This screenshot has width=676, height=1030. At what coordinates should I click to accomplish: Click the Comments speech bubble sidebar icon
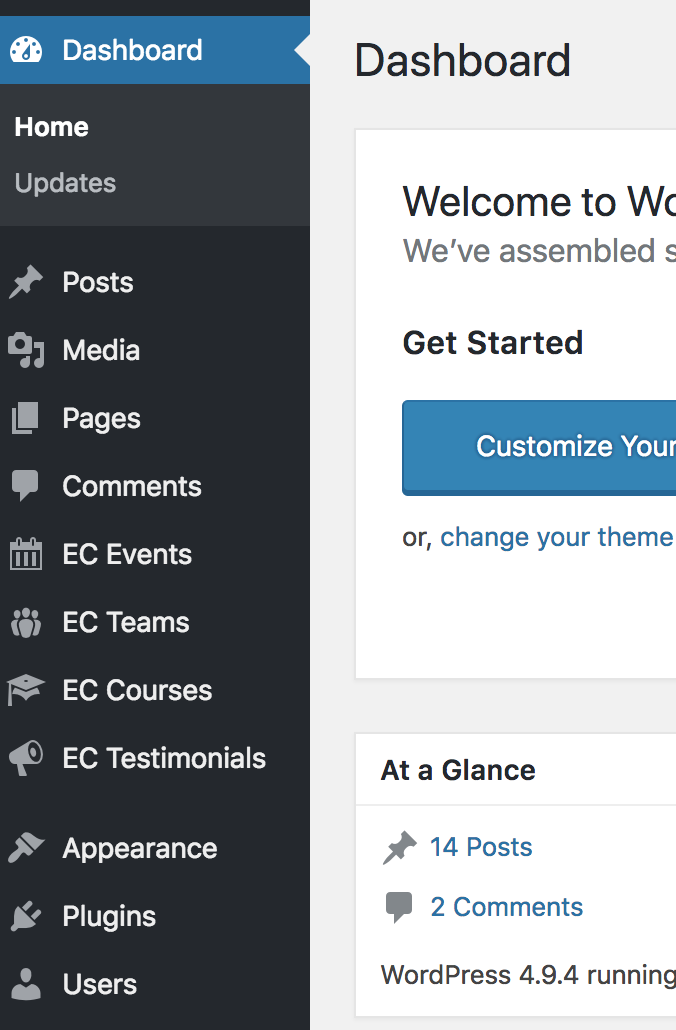25,486
